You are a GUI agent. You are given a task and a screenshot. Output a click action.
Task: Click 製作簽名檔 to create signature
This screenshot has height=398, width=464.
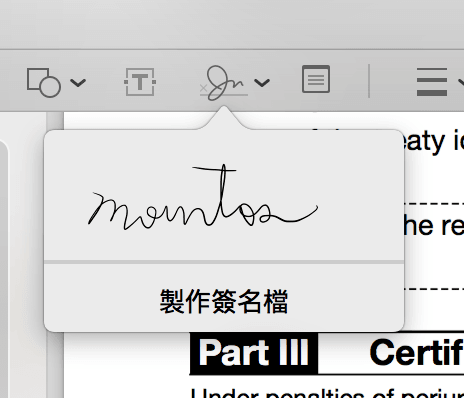[224, 301]
